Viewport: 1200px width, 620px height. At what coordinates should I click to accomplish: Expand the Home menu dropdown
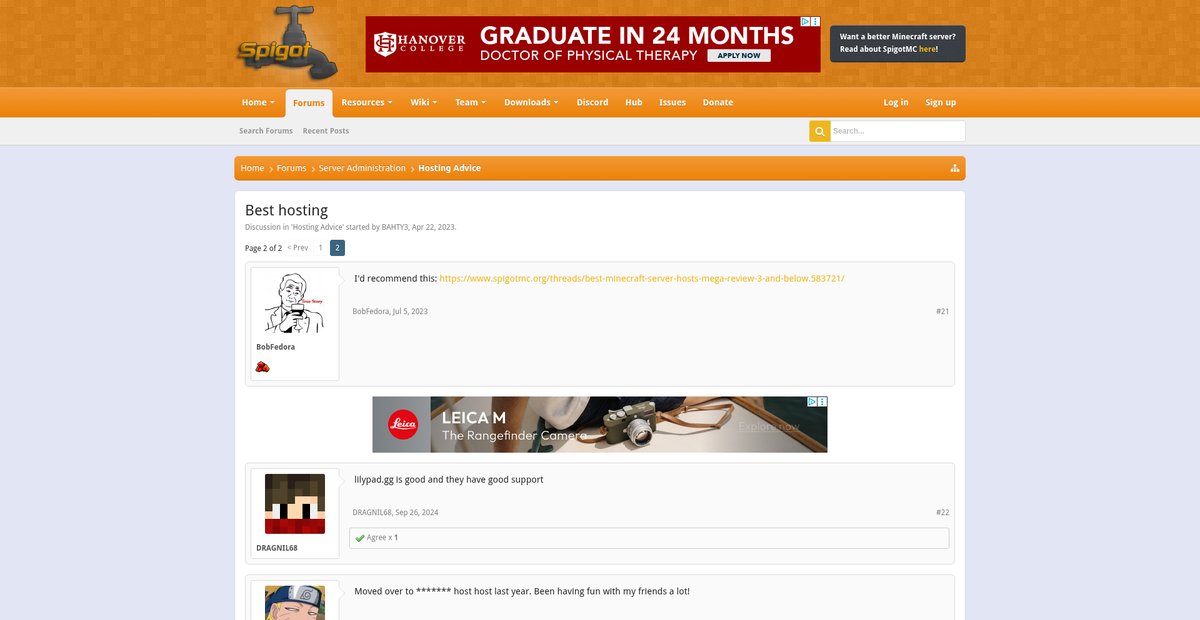click(258, 102)
